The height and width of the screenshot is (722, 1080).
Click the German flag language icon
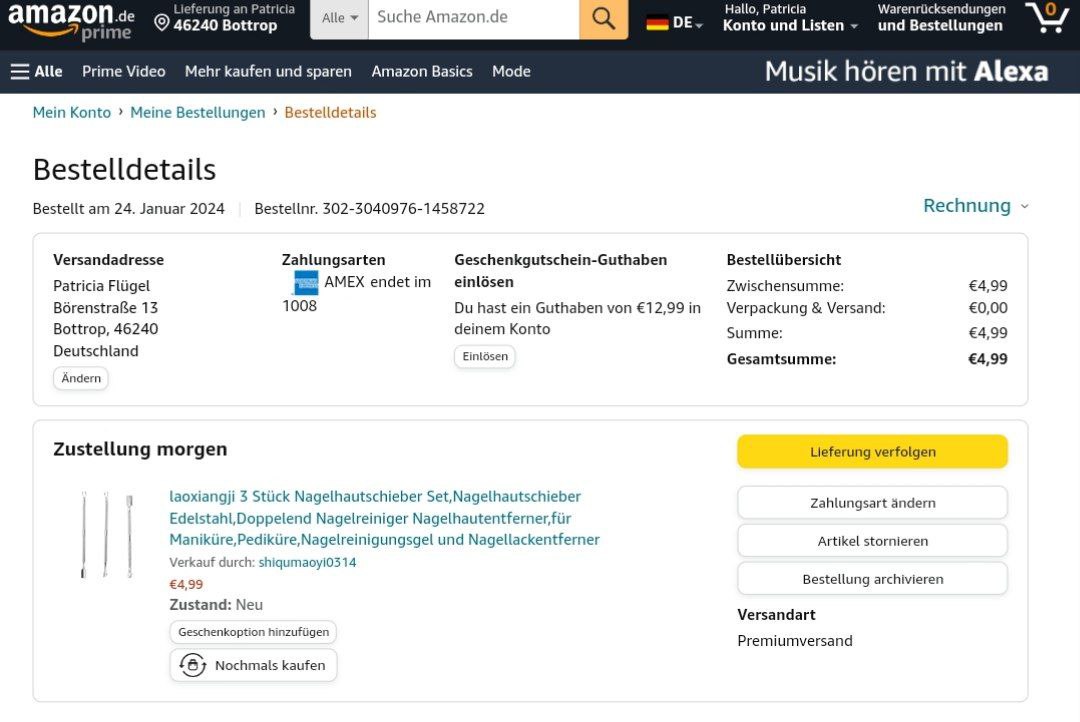pos(657,22)
